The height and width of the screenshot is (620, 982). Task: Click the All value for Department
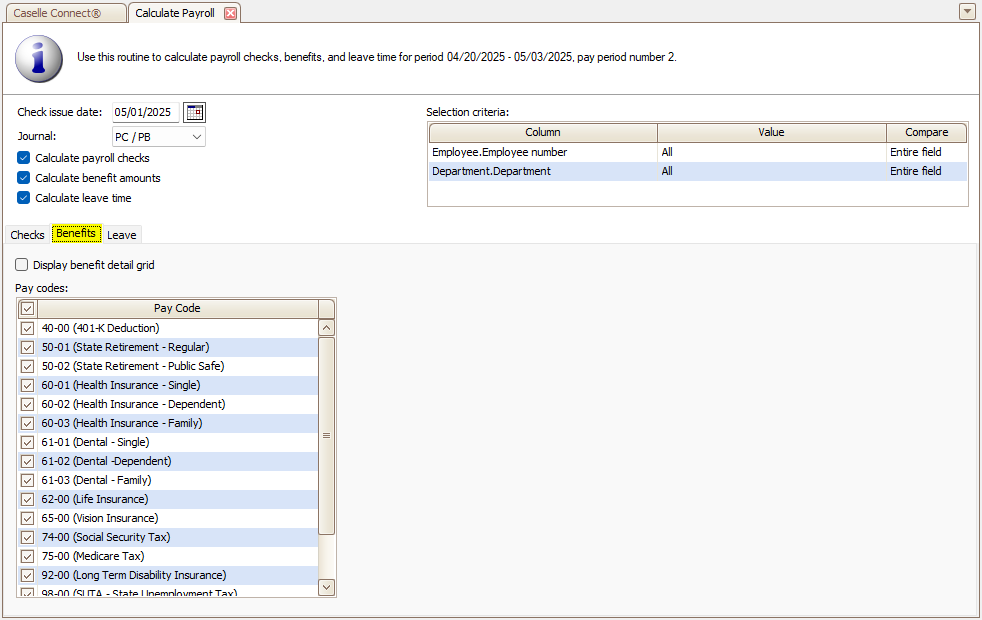click(x=667, y=171)
